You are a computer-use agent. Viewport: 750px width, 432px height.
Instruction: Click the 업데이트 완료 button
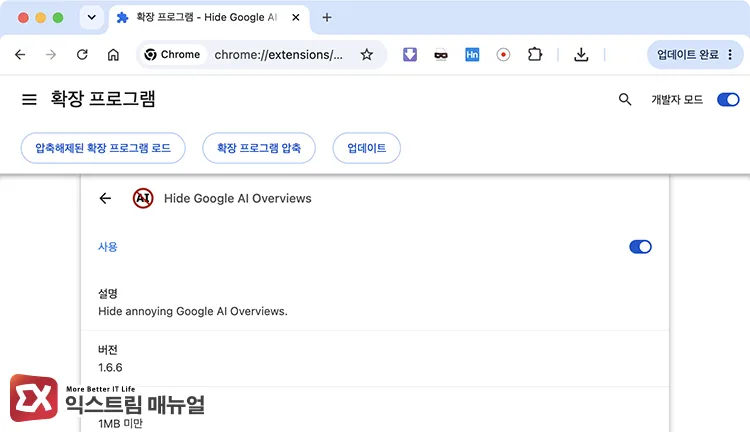click(687, 55)
